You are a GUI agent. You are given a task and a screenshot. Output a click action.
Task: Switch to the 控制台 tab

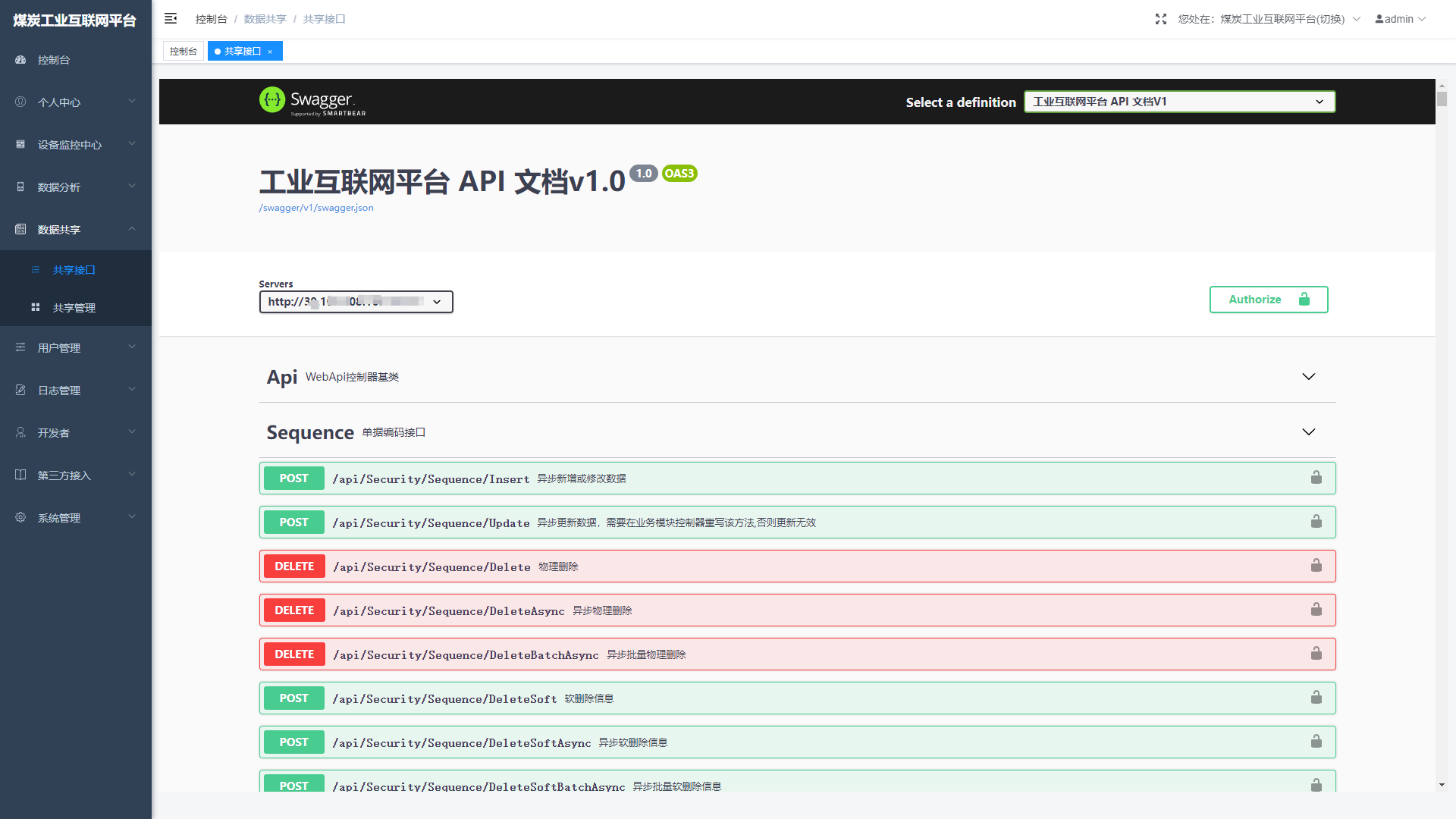click(x=183, y=52)
